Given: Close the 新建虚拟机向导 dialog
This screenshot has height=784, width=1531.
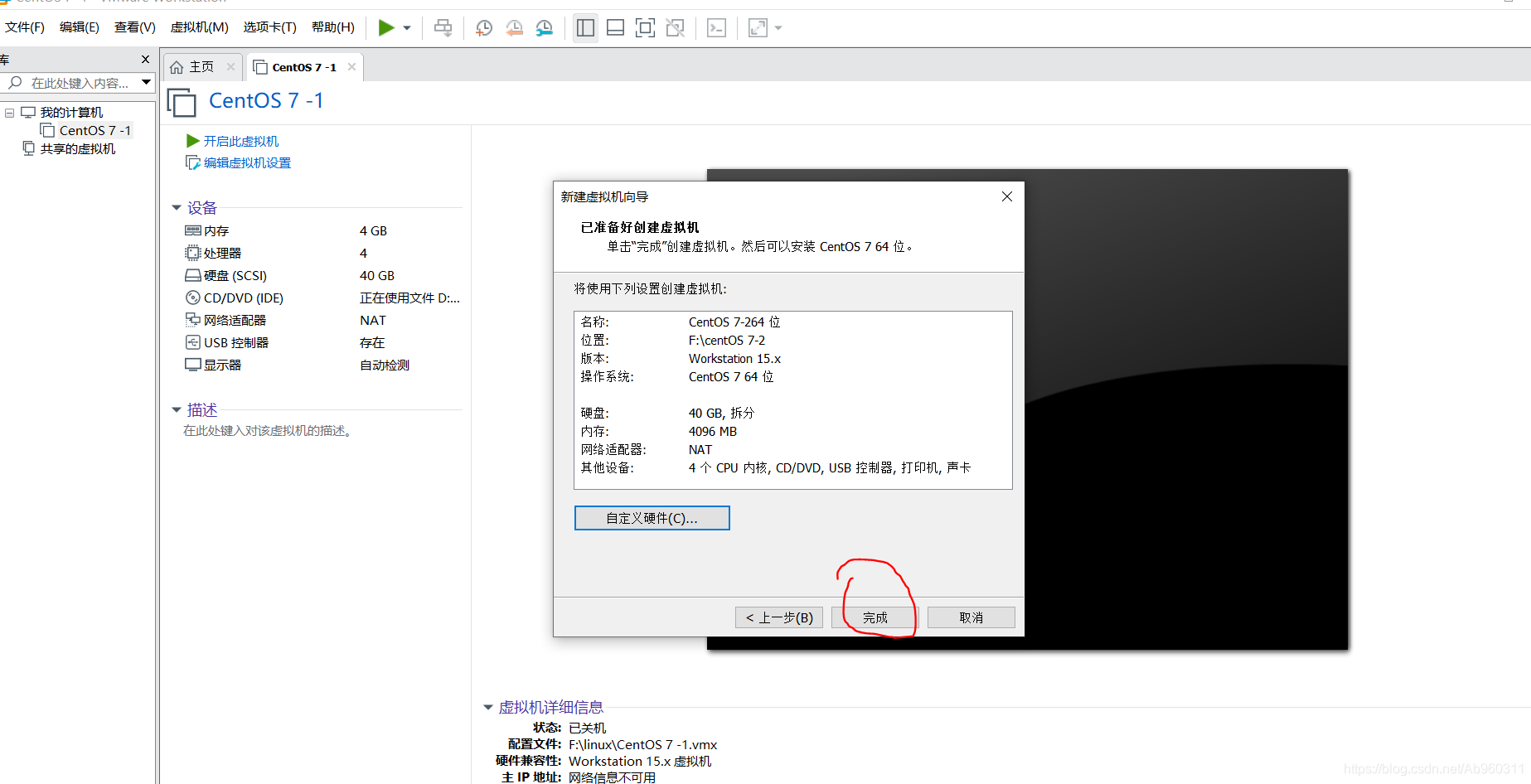Looking at the screenshot, I should [x=1007, y=196].
